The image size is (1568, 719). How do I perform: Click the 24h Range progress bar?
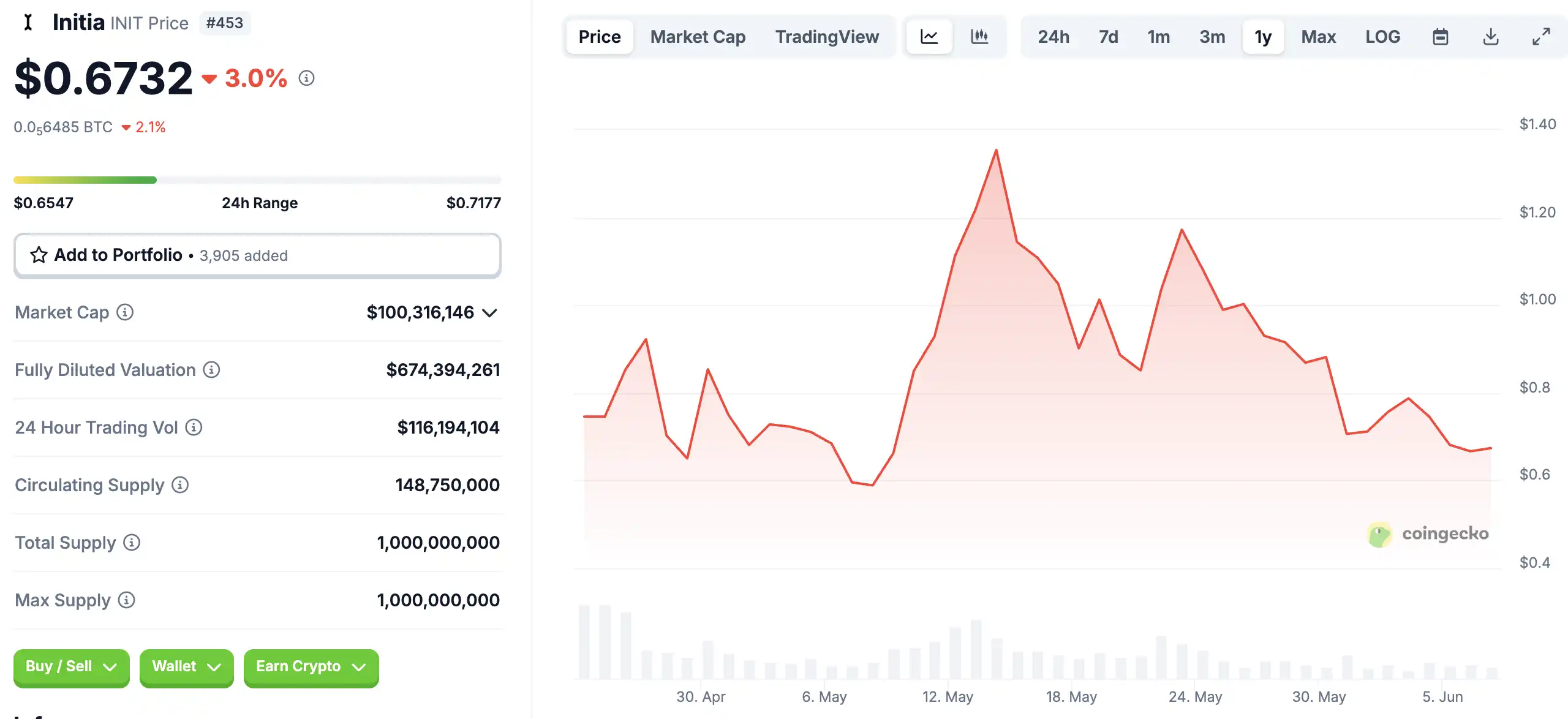(257, 180)
